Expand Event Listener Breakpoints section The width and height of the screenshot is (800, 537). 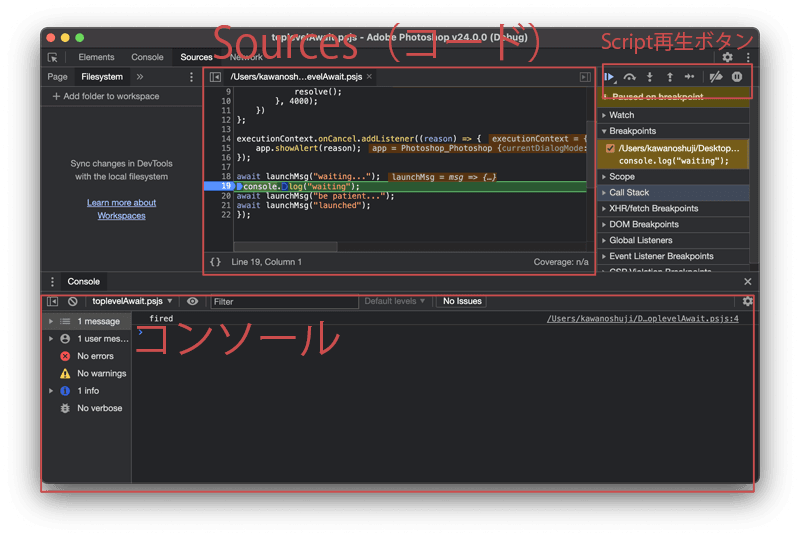pos(673,257)
